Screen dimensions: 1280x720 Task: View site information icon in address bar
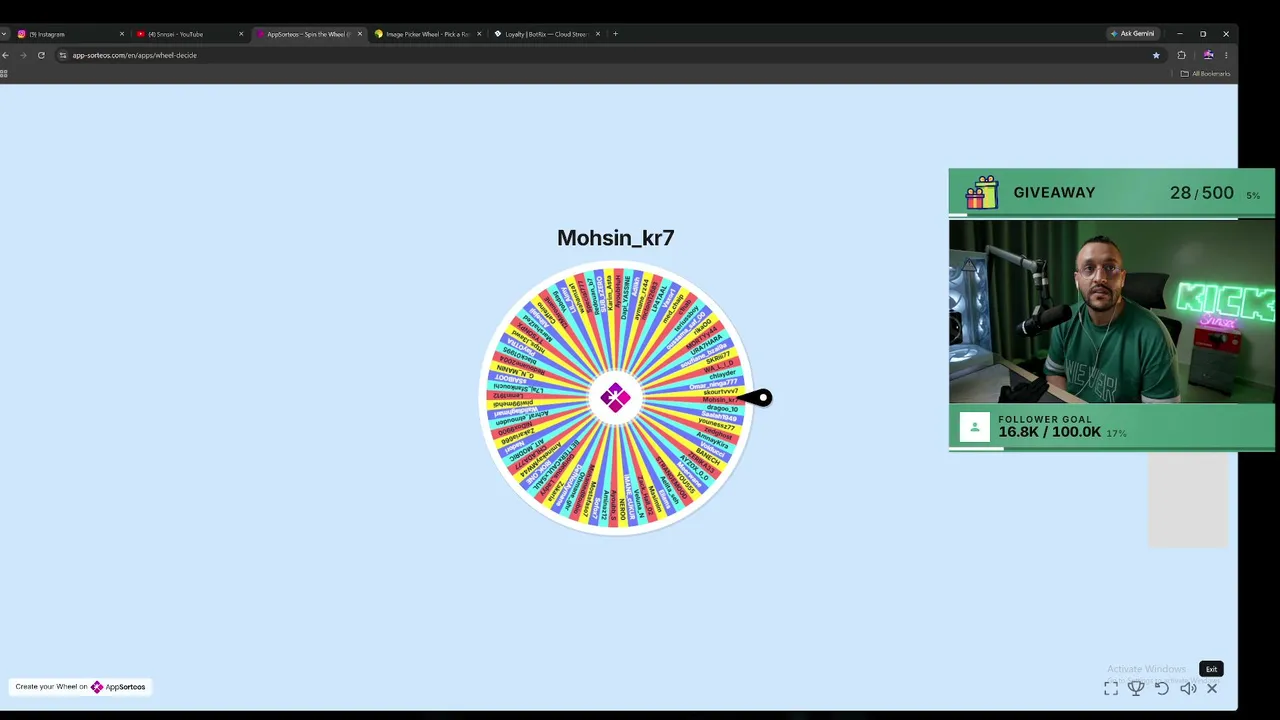tap(63, 55)
